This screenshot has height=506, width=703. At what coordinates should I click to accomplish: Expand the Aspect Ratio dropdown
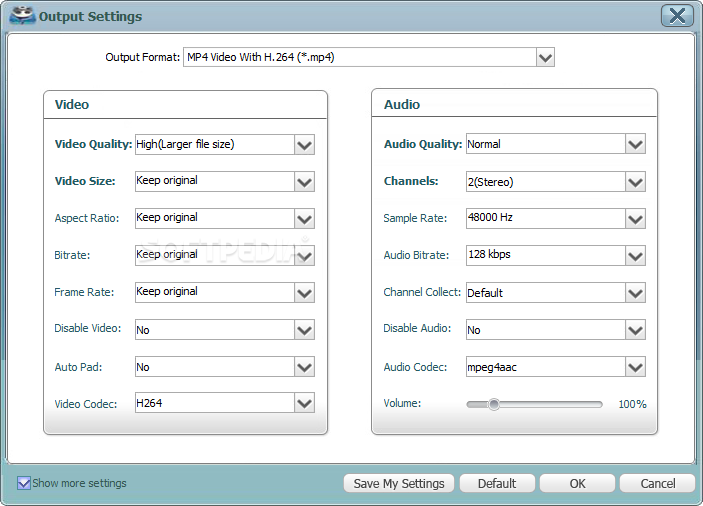[304, 219]
